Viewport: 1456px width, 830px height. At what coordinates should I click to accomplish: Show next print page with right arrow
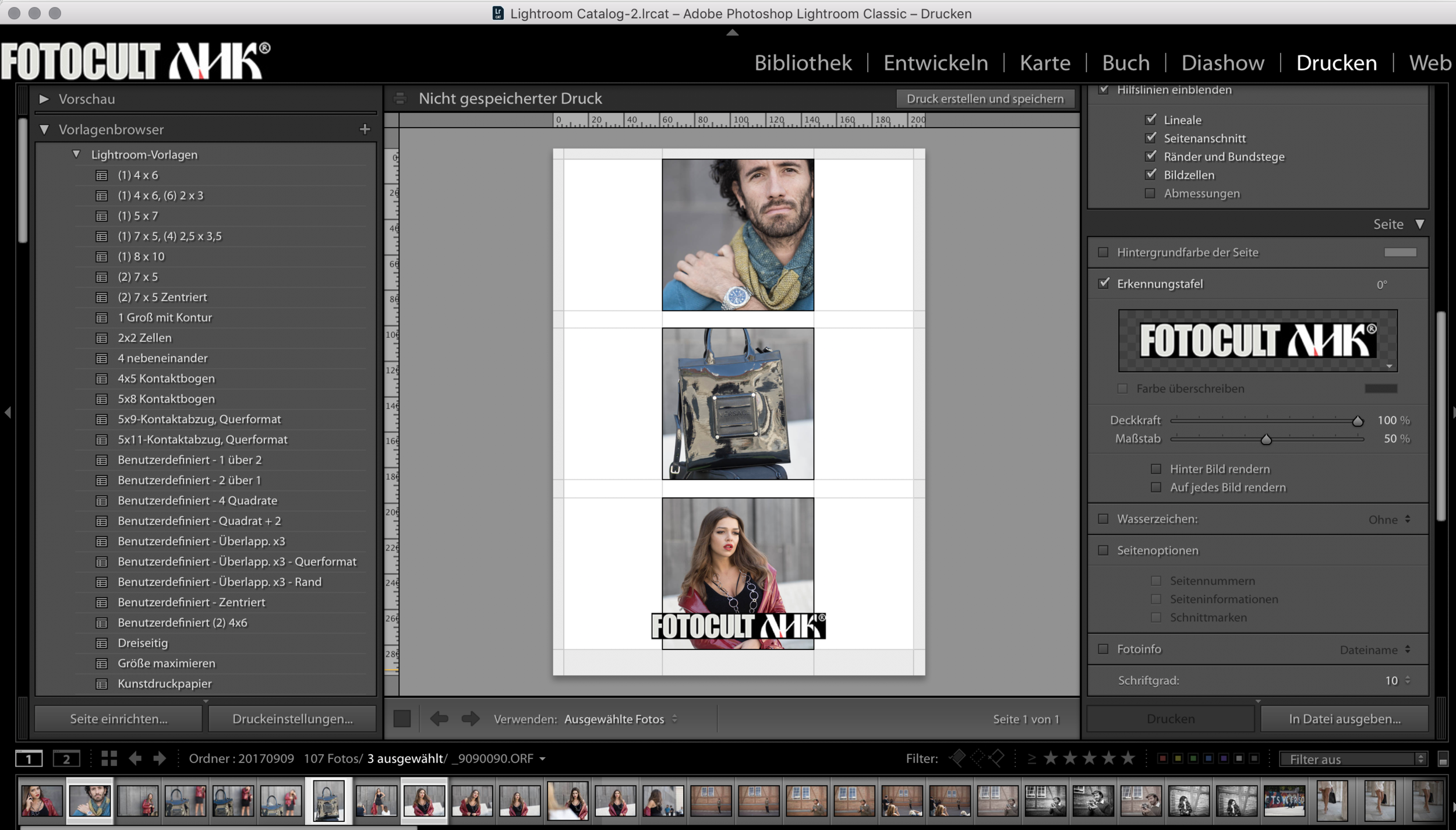[x=470, y=719]
